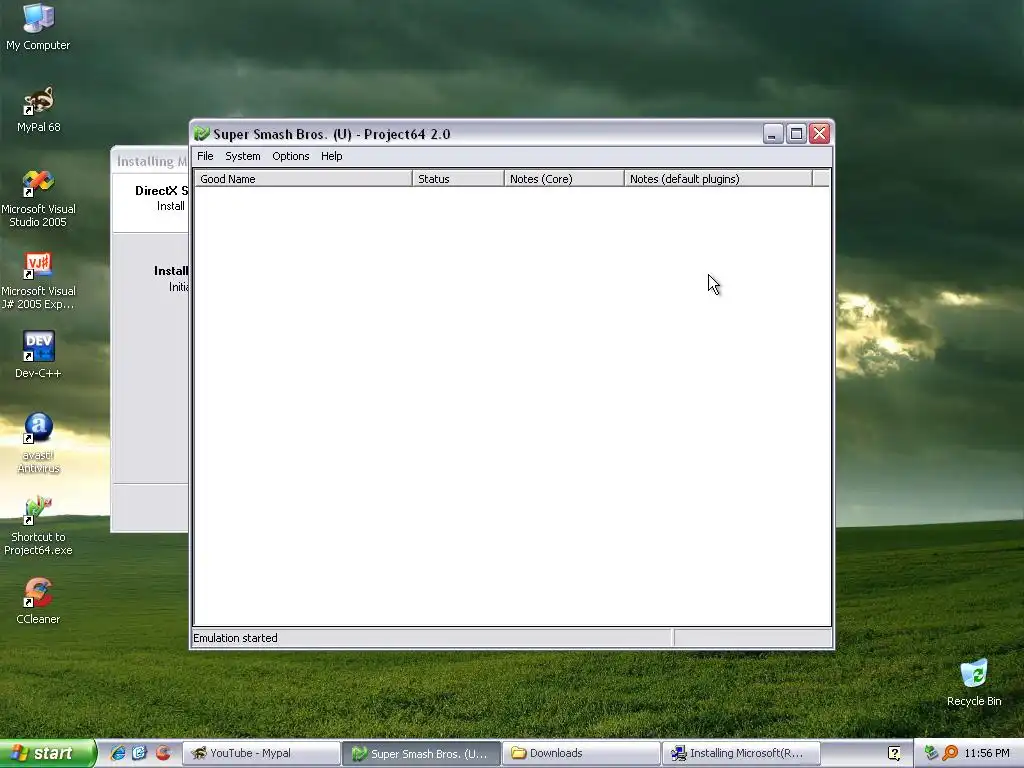
Task: Sort by Notes (Core) column header
Action: 564,178
